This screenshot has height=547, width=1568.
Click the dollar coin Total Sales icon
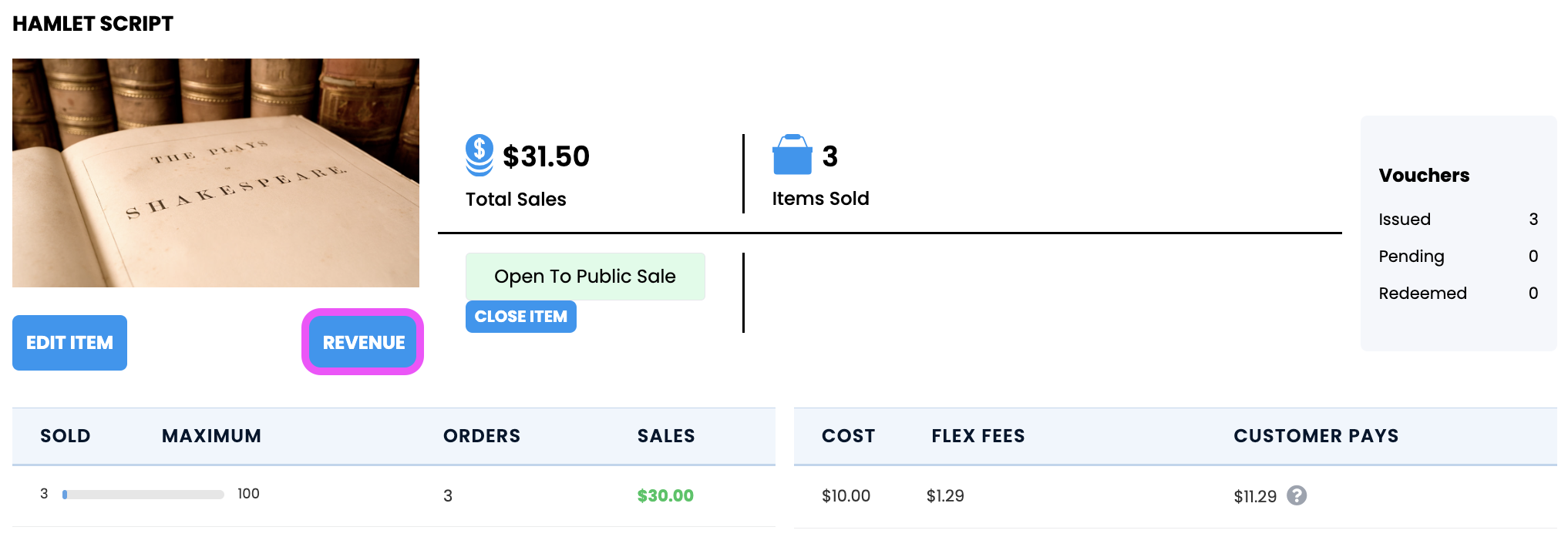(479, 155)
